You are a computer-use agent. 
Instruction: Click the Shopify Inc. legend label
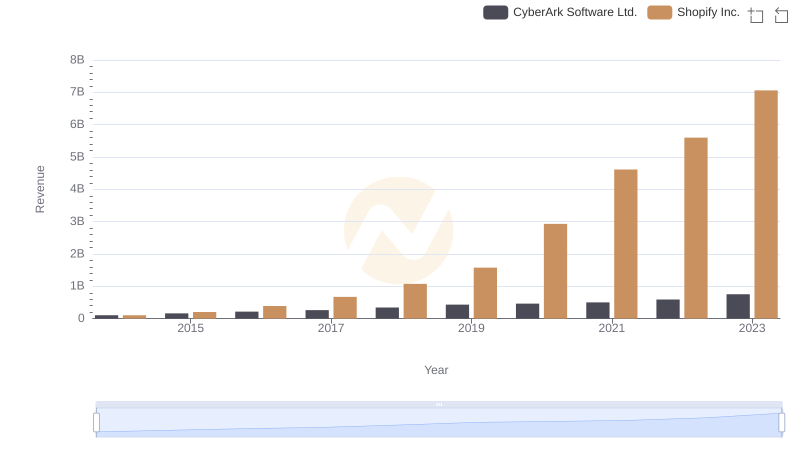coord(708,12)
